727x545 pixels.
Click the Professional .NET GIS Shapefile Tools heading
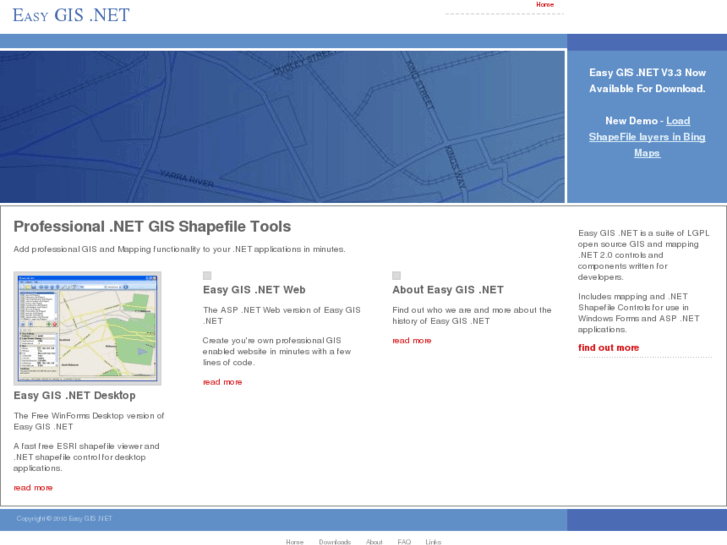[152, 226]
